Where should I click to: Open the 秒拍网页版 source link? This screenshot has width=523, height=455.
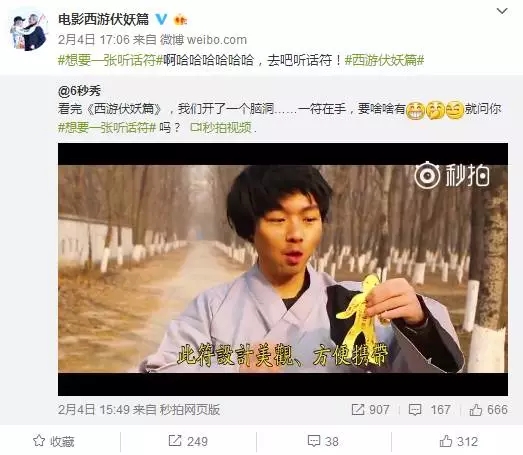click(x=189, y=409)
